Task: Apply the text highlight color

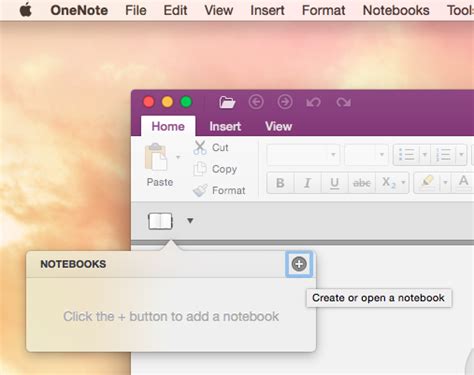Action: click(427, 182)
